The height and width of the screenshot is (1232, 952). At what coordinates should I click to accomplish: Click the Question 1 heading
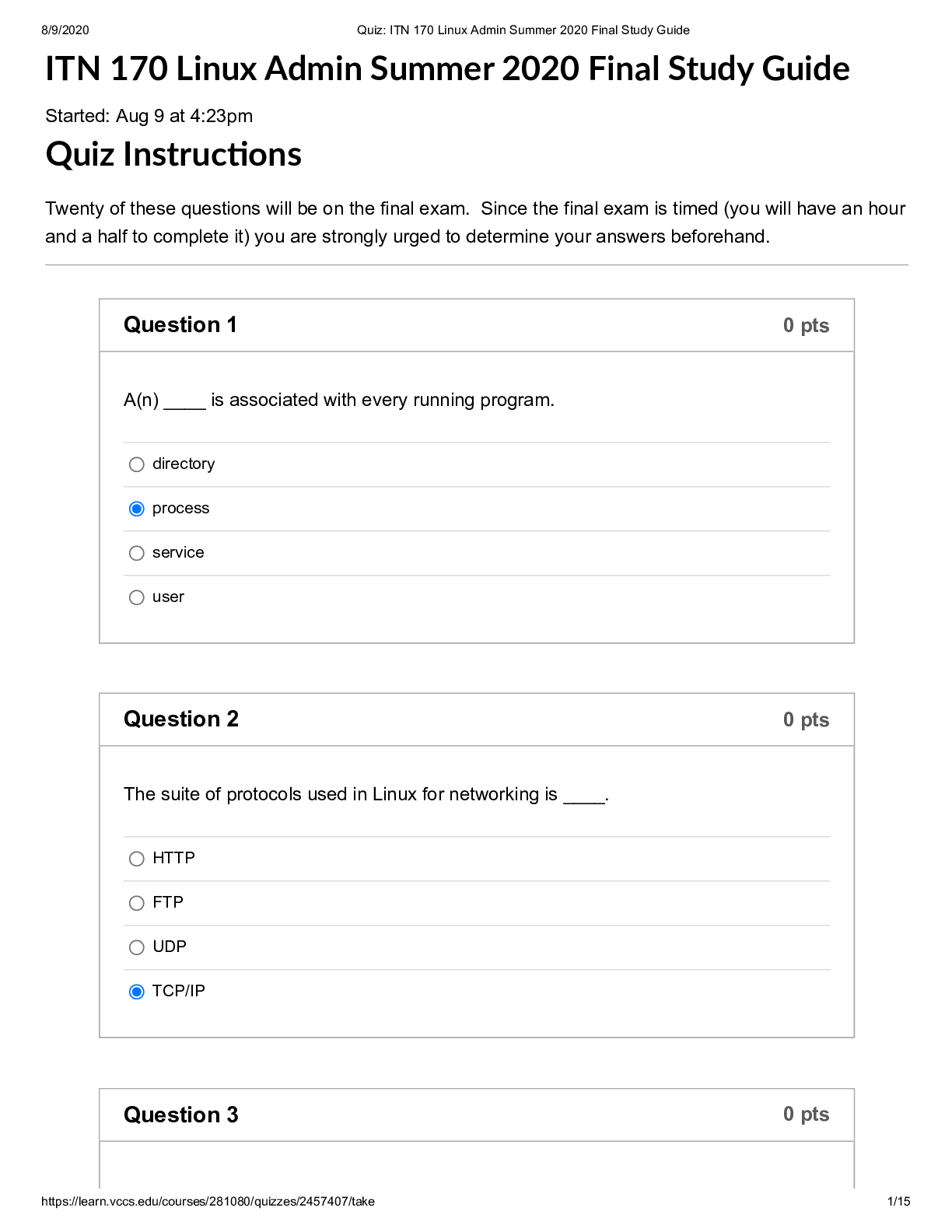tap(180, 325)
